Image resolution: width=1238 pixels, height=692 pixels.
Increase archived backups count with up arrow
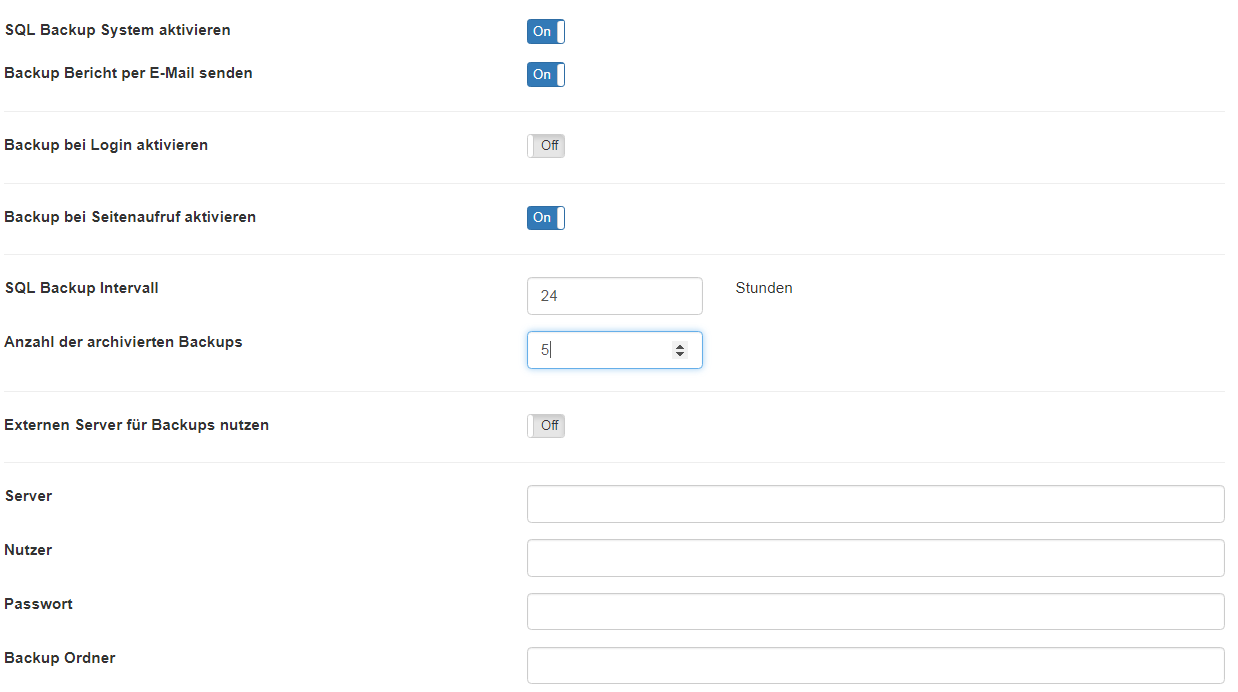tap(680, 346)
